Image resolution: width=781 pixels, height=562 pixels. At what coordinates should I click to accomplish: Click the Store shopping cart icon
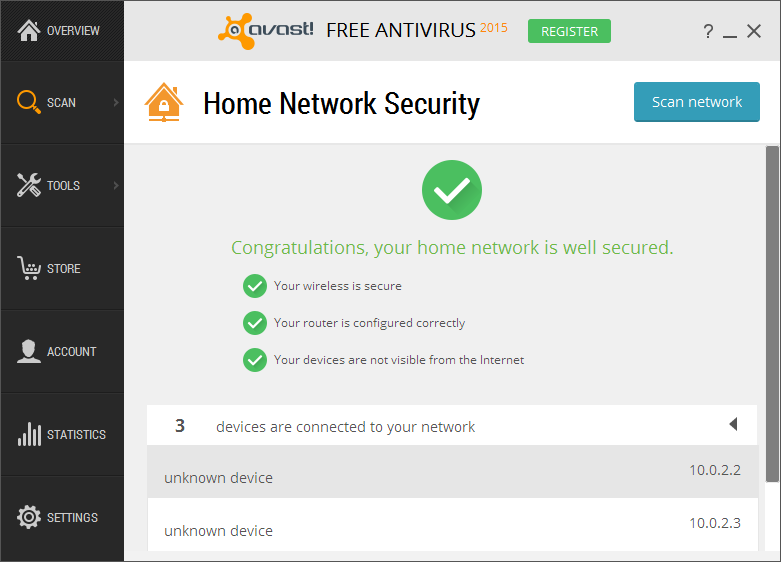point(29,268)
